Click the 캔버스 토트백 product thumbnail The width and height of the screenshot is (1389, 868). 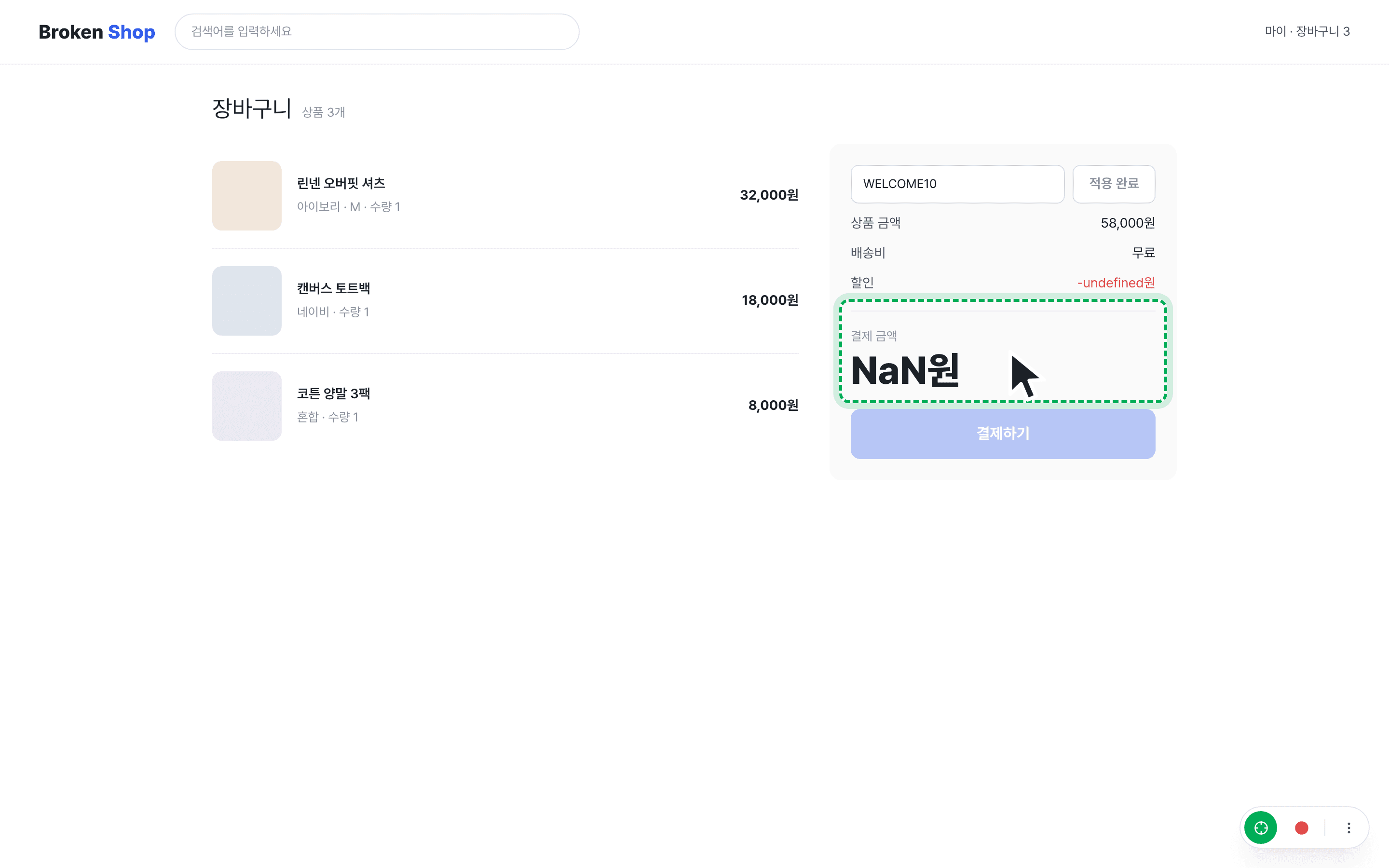pyautogui.click(x=247, y=301)
